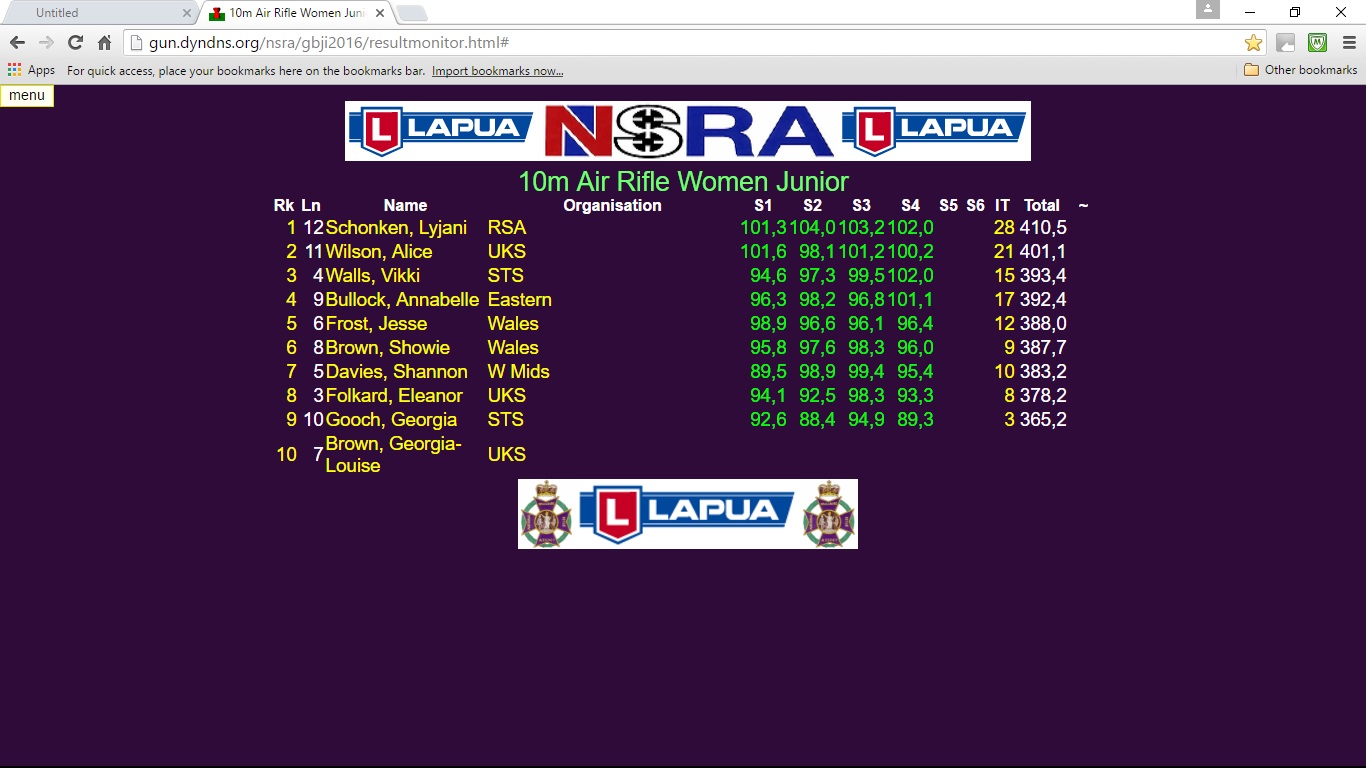
Task: Click the Total column header
Action: 1041,205
